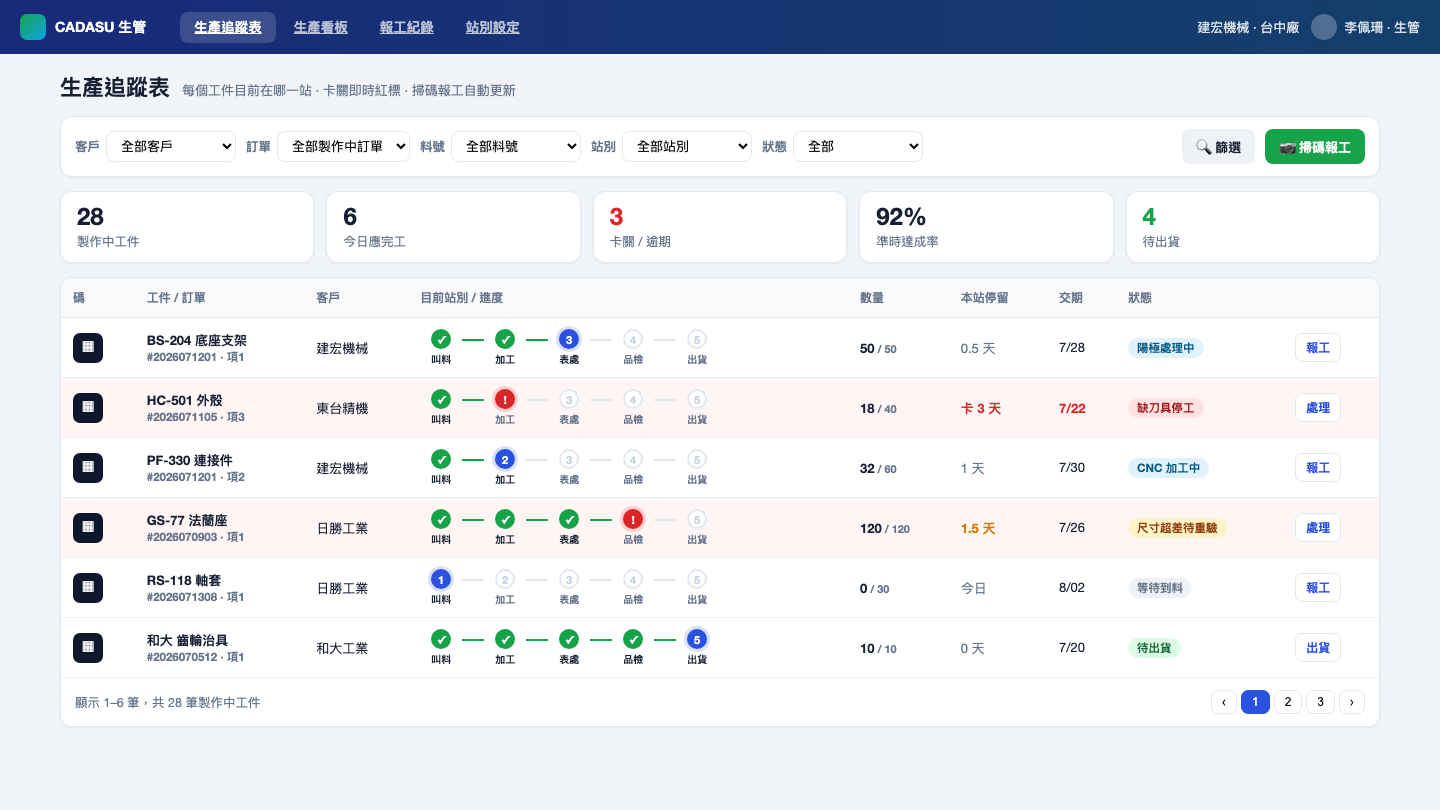Click the green 掃碼報工 button

1315,146
